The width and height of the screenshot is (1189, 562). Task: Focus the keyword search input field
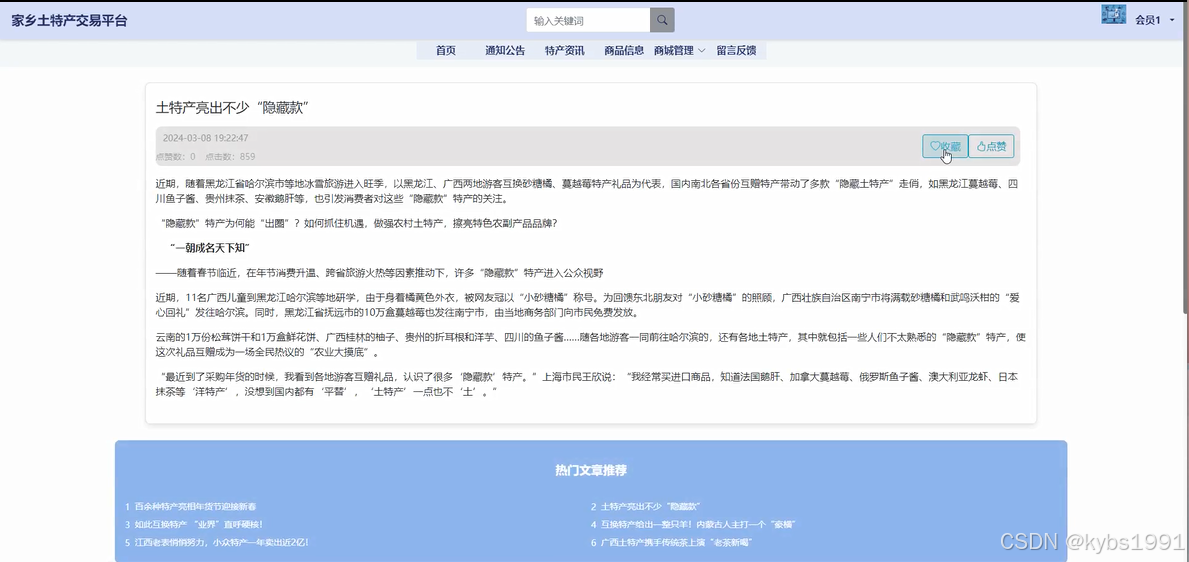588,20
